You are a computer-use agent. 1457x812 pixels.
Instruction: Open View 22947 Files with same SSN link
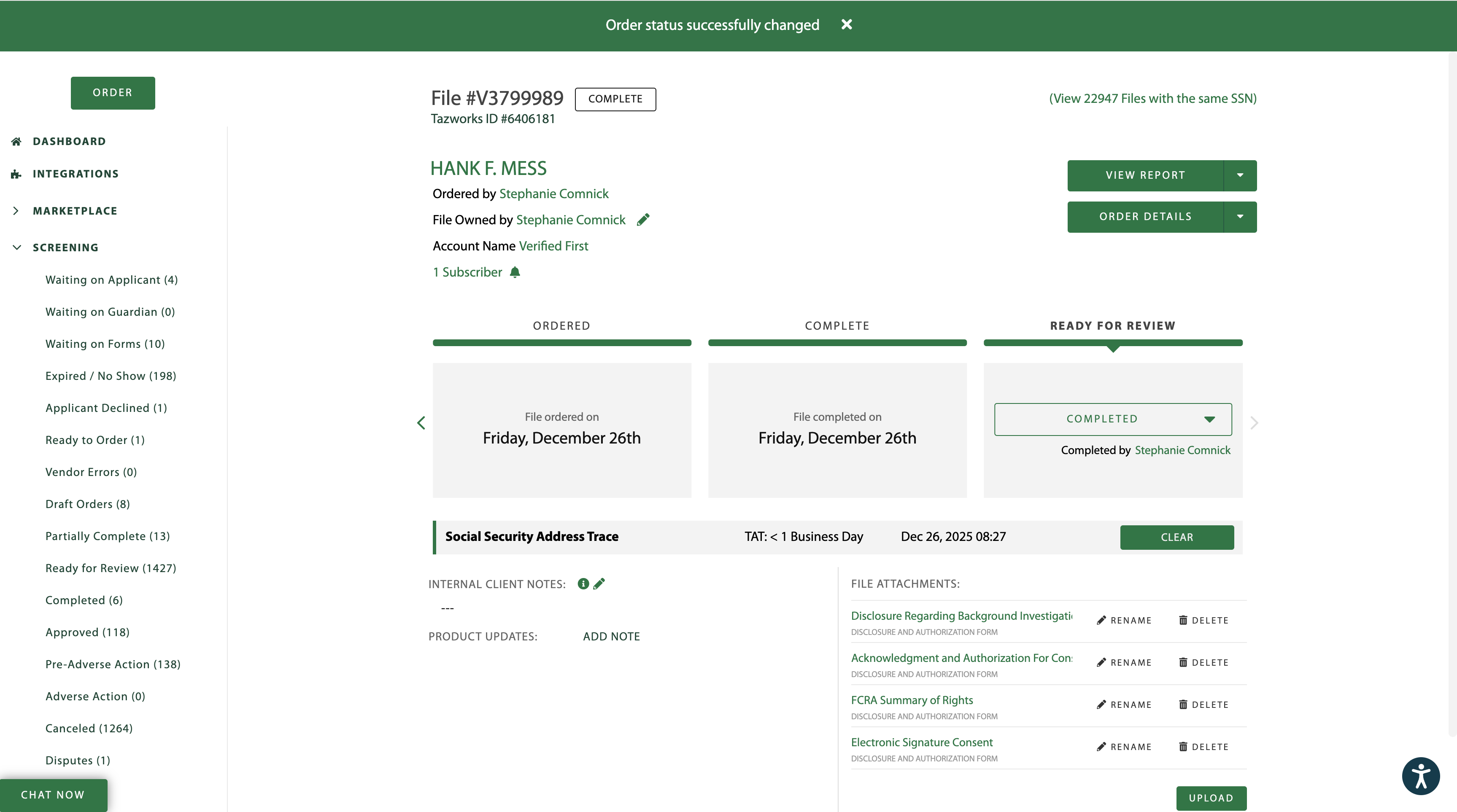1153,98
